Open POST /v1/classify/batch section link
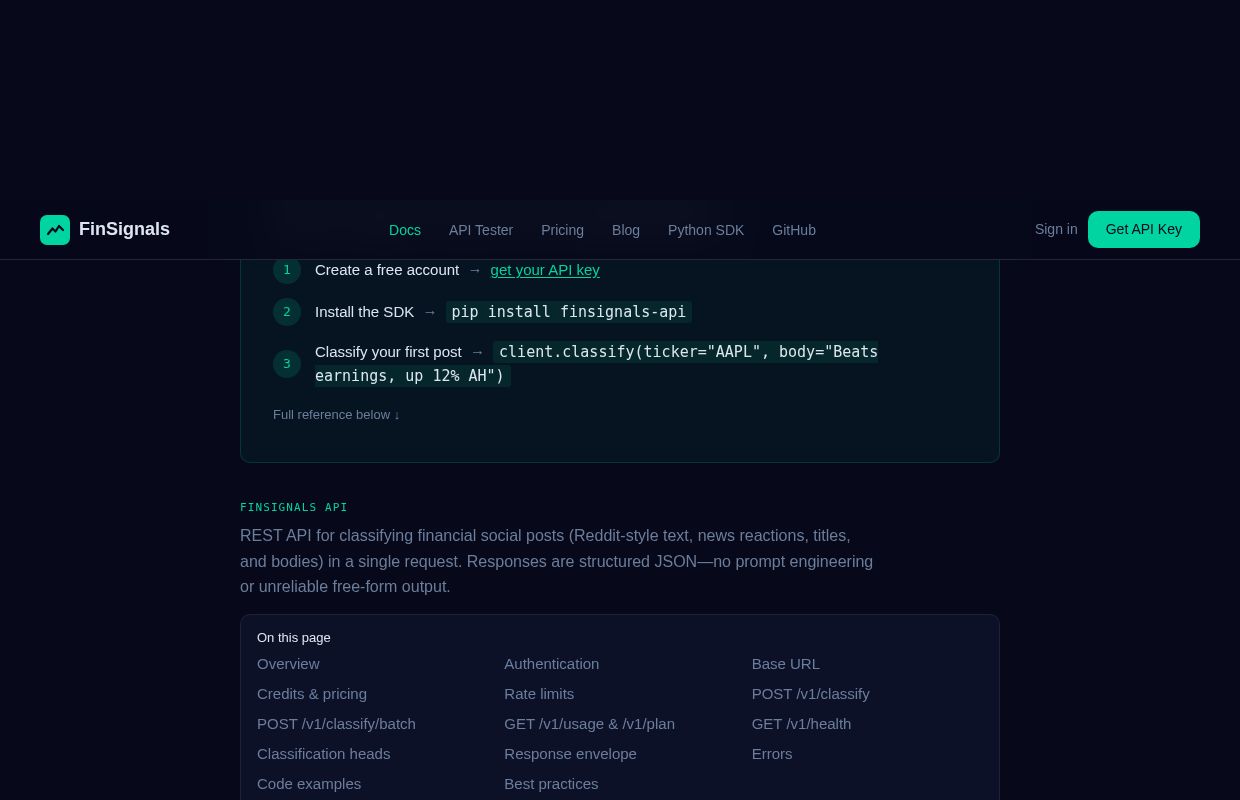This screenshot has width=1240, height=800. point(336,724)
